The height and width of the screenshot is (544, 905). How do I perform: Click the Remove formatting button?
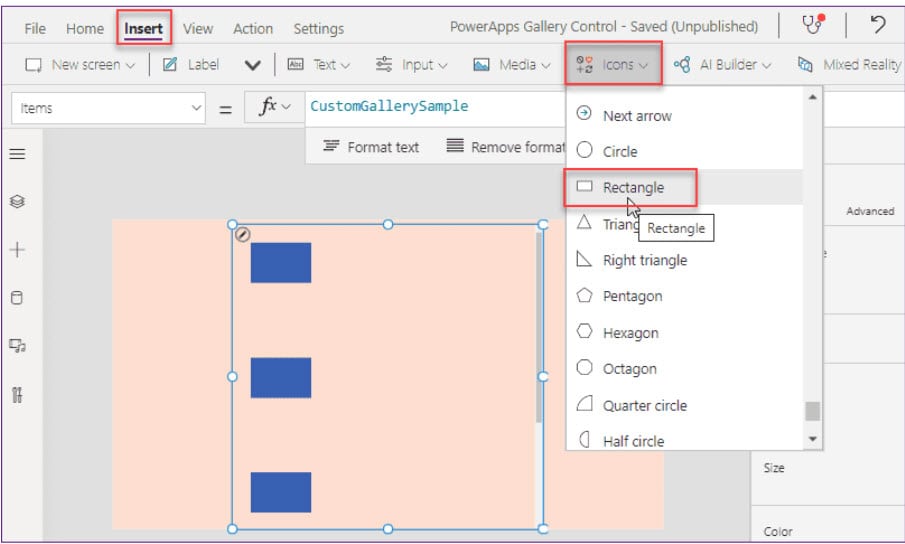point(506,147)
